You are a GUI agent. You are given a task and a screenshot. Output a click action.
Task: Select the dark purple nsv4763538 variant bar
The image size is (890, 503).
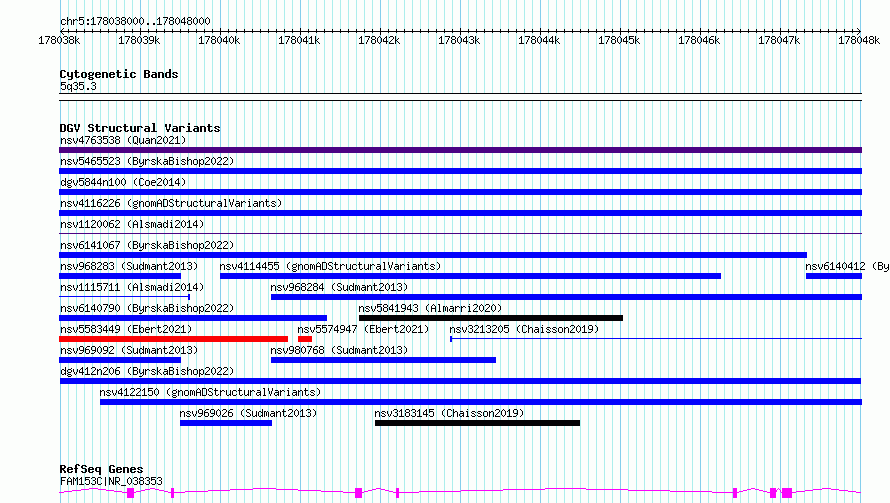(x=460, y=150)
